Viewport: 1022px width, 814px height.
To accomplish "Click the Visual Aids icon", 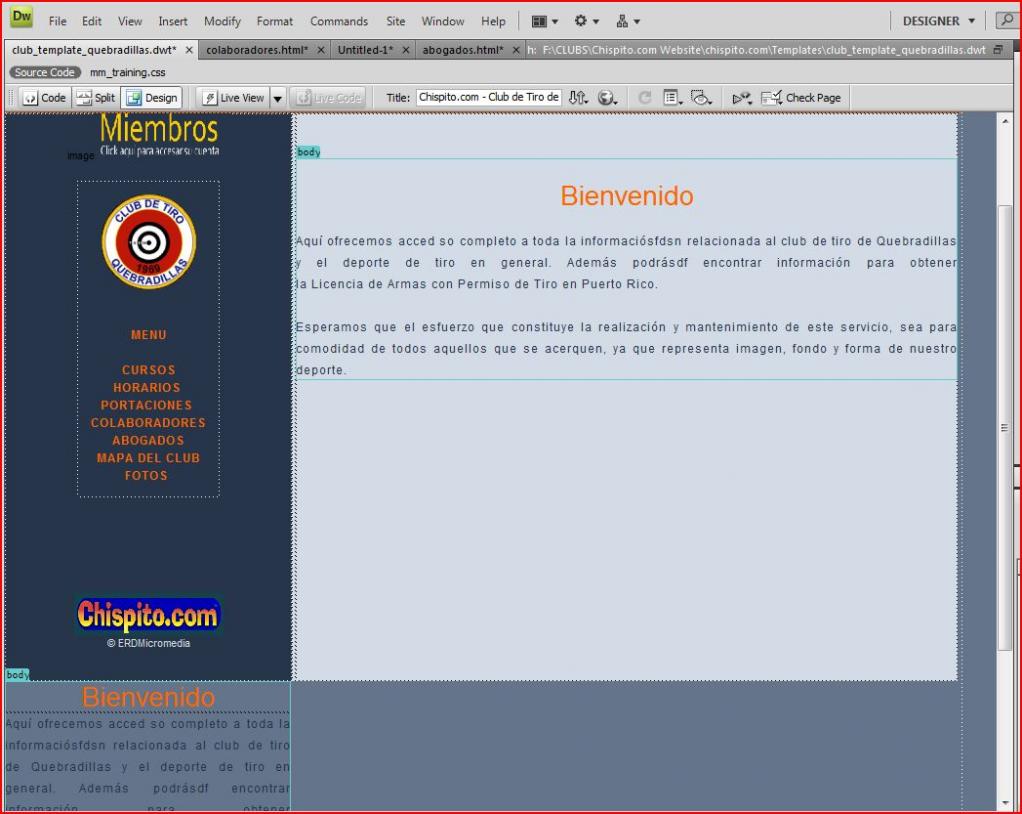I will coord(701,98).
